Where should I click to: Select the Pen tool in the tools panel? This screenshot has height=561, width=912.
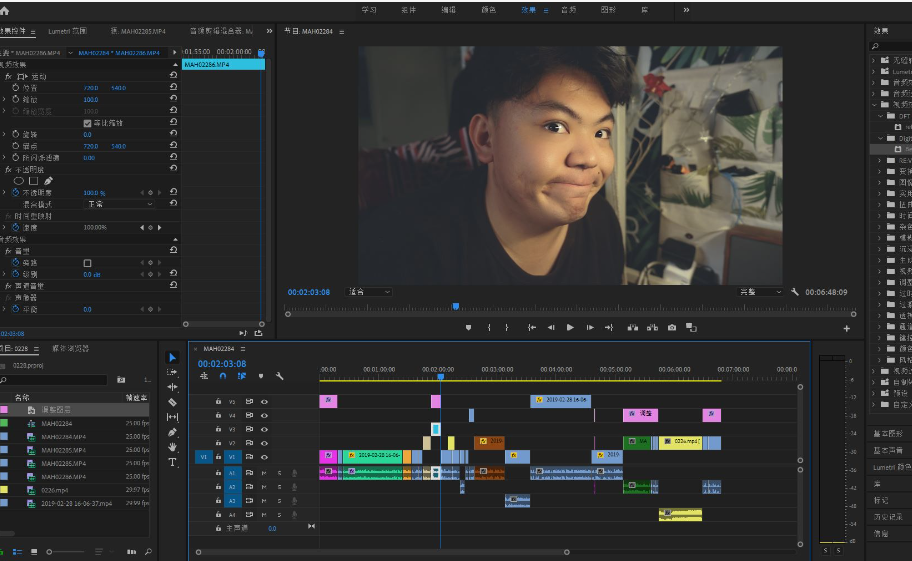tap(172, 432)
